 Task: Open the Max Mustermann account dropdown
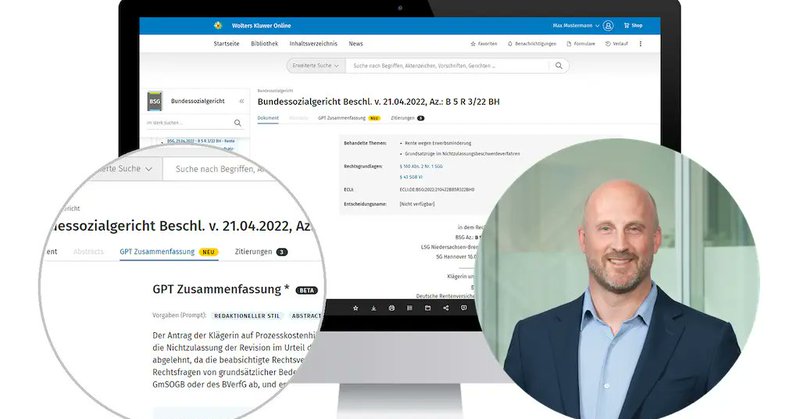[x=576, y=26]
